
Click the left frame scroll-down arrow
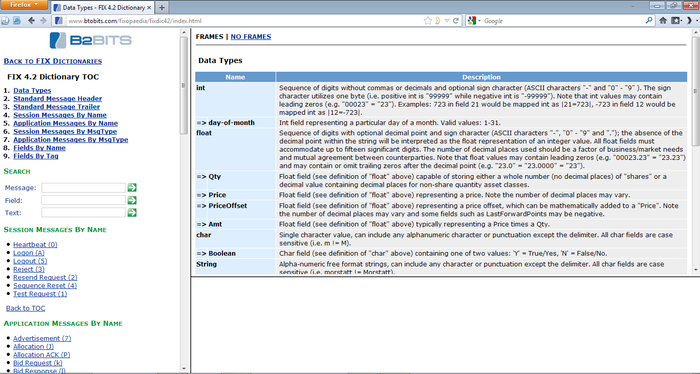point(183,369)
